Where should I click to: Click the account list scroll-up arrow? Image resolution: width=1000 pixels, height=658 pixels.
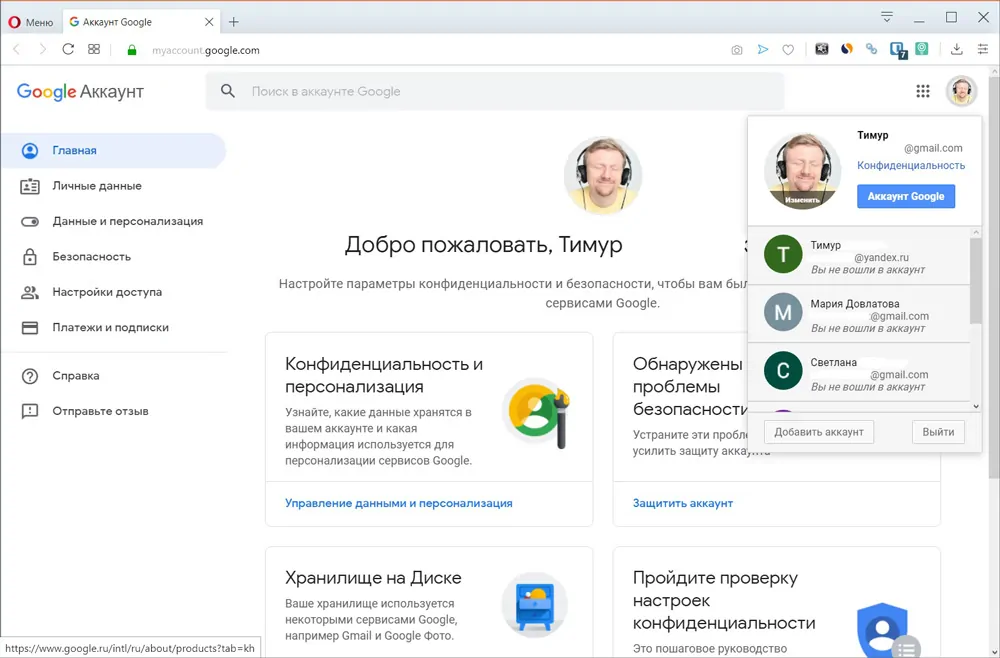pyautogui.click(x=976, y=233)
